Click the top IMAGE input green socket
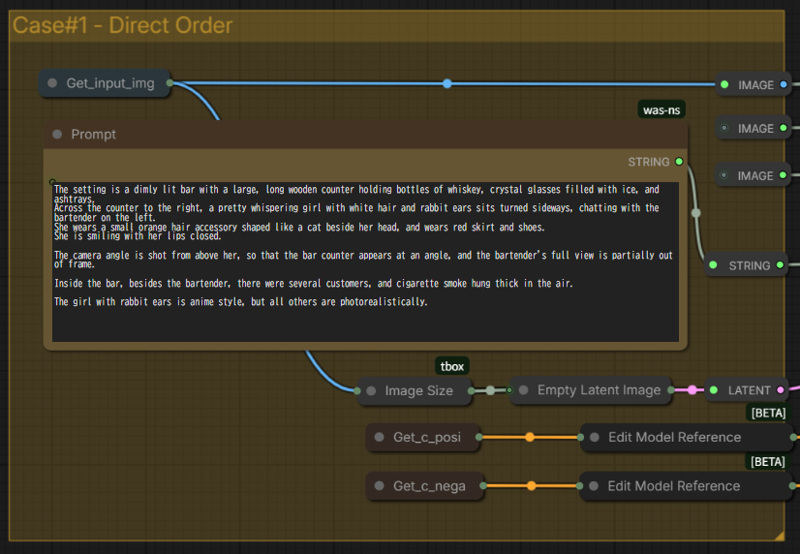 point(724,85)
